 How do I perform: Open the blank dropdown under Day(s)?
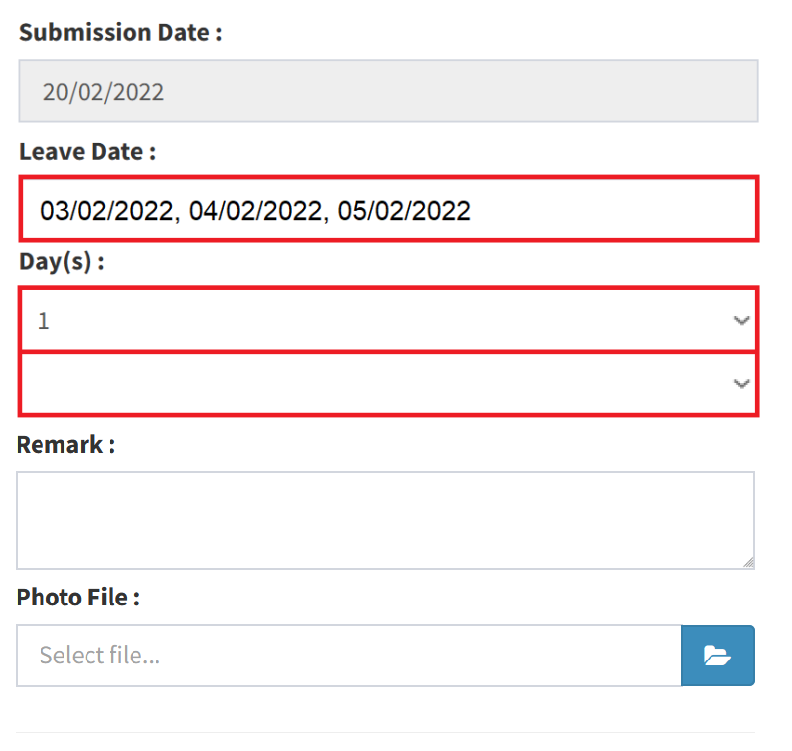pyautogui.click(x=388, y=384)
